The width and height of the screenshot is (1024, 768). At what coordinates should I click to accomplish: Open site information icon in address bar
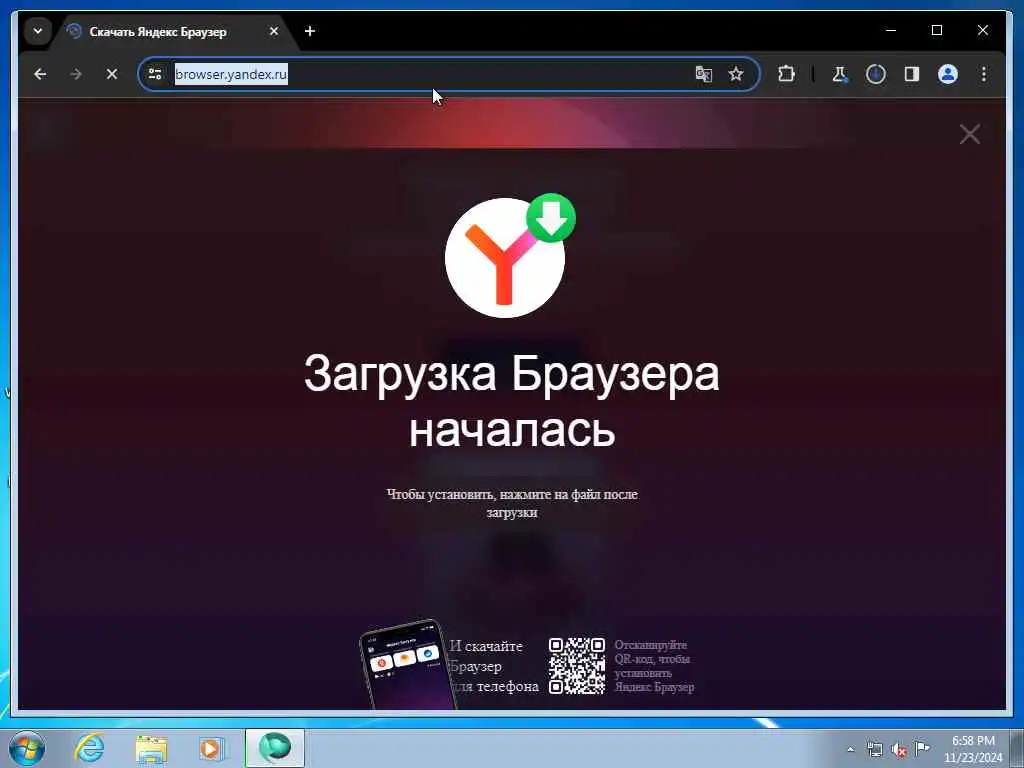[155, 74]
